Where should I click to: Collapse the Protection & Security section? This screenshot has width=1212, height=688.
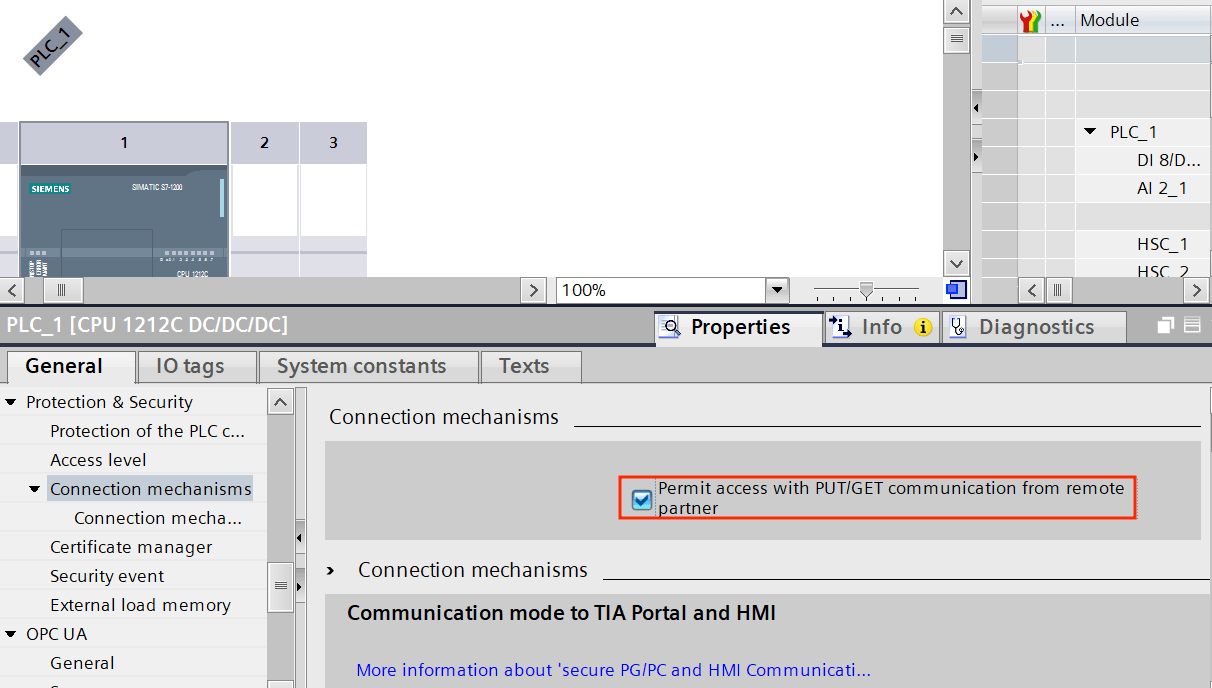(10, 401)
